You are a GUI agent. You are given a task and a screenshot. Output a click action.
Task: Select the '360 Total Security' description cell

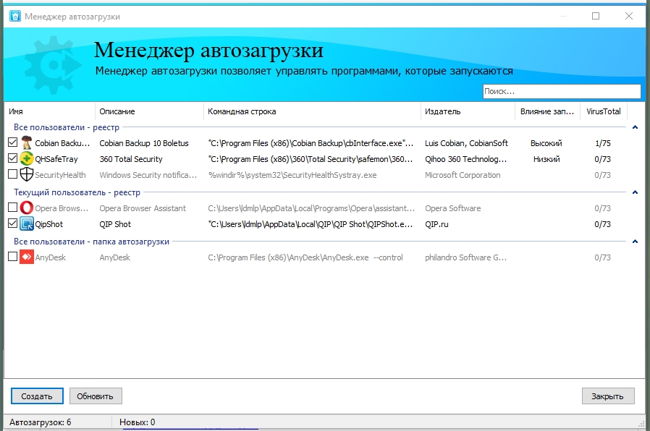tap(131, 159)
